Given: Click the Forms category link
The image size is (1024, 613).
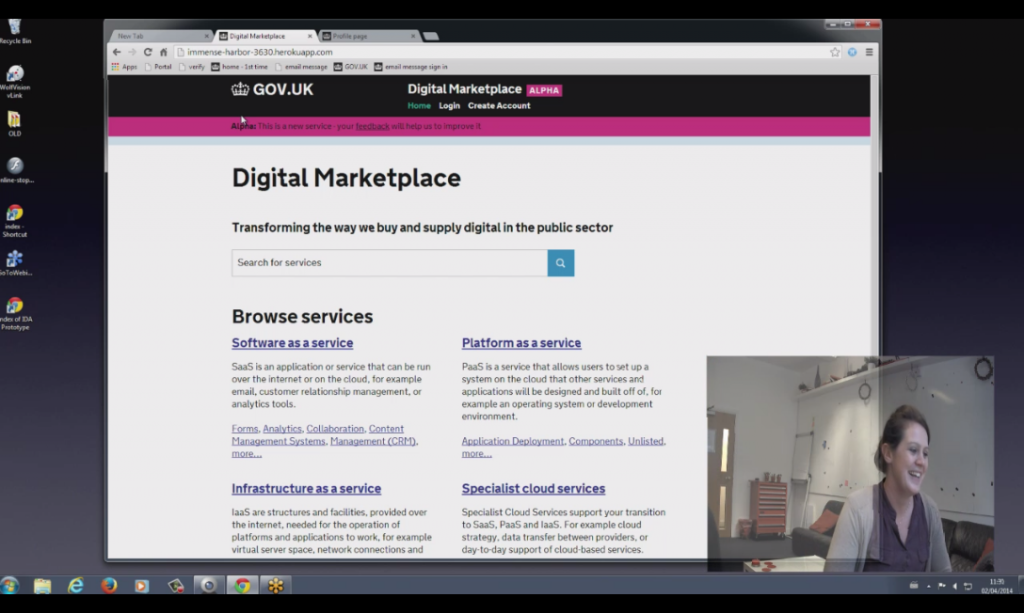Looking at the screenshot, I should pyautogui.click(x=245, y=429).
